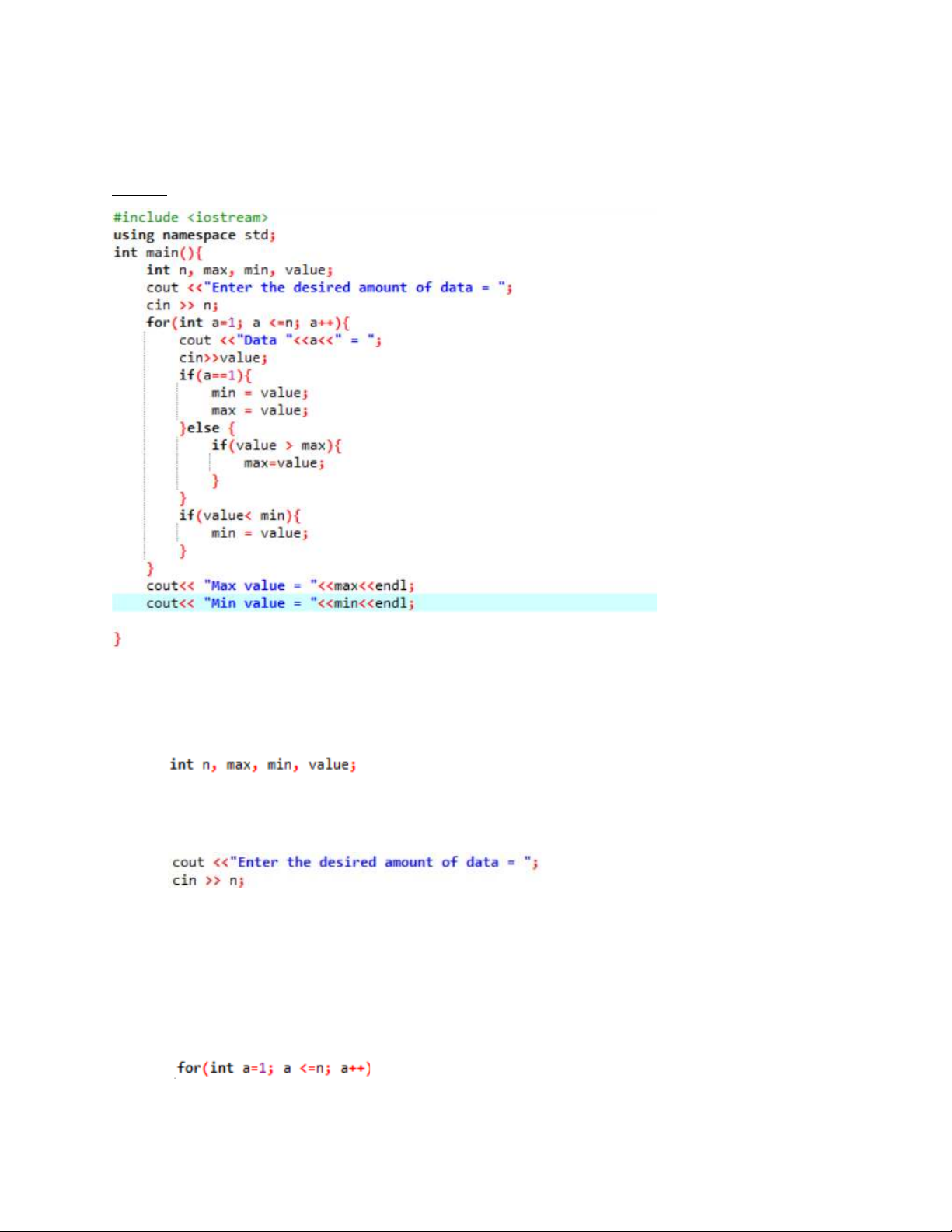Click the variable declaration in the full listing
952x1232 pixels.
[239, 270]
